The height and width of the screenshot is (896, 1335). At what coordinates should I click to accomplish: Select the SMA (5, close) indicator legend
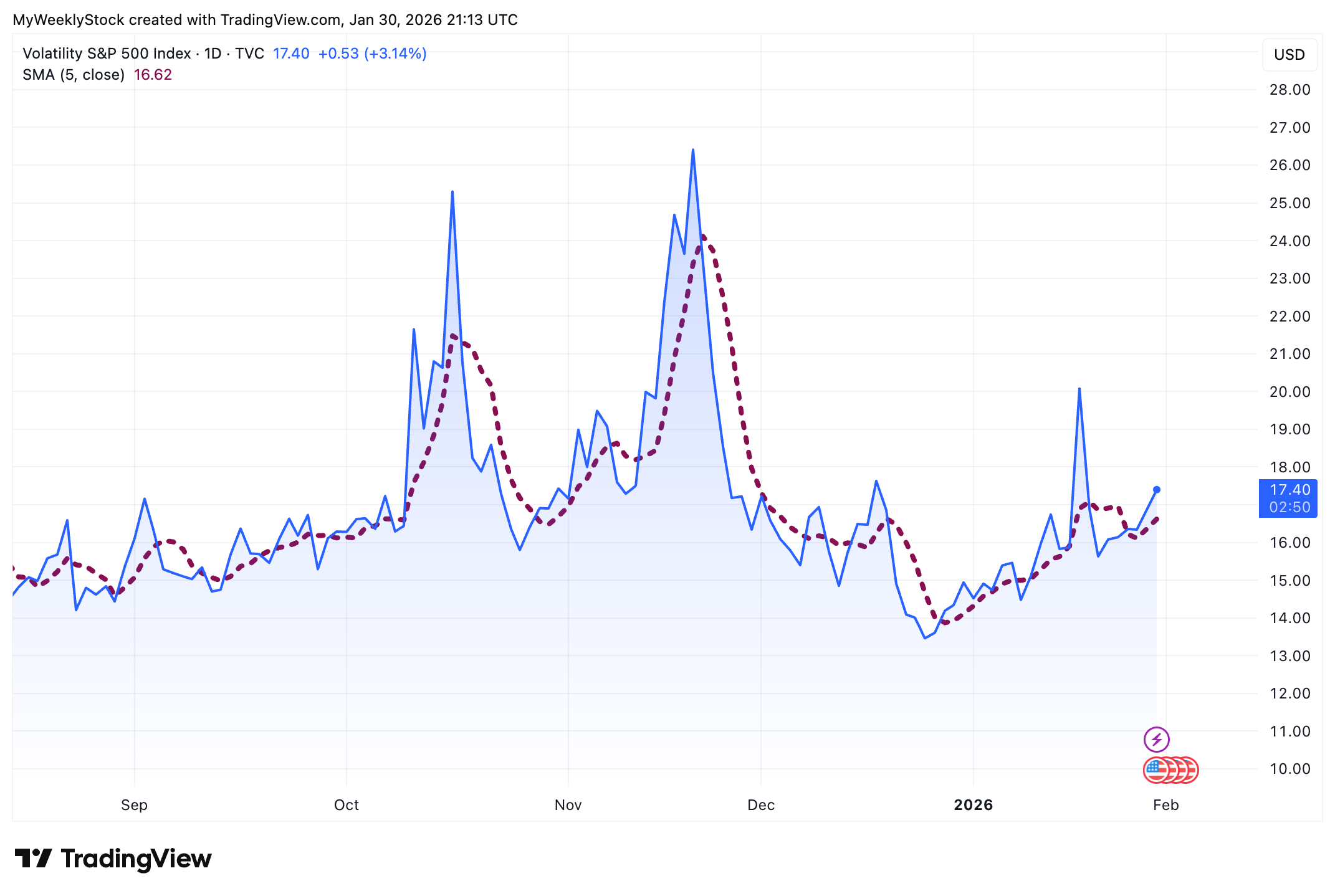click(x=74, y=75)
